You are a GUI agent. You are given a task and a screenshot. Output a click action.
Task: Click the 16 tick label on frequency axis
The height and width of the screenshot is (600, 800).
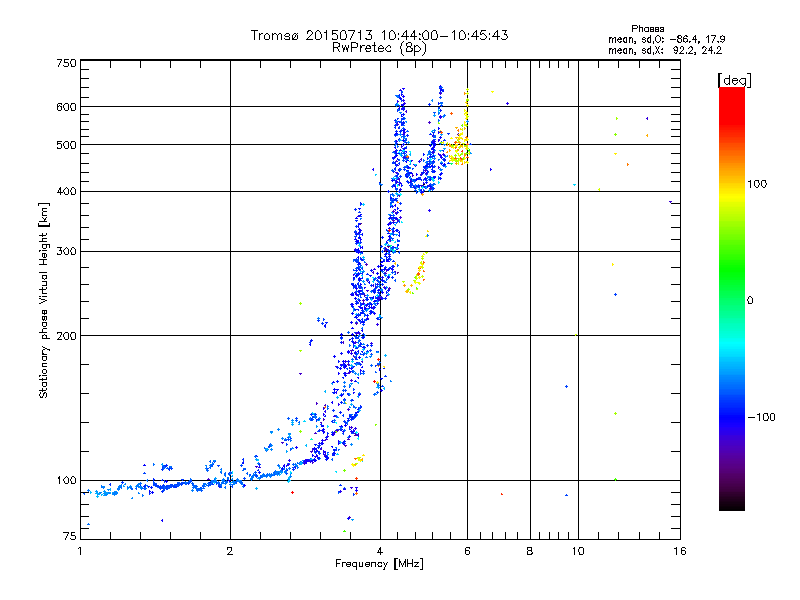point(680,551)
